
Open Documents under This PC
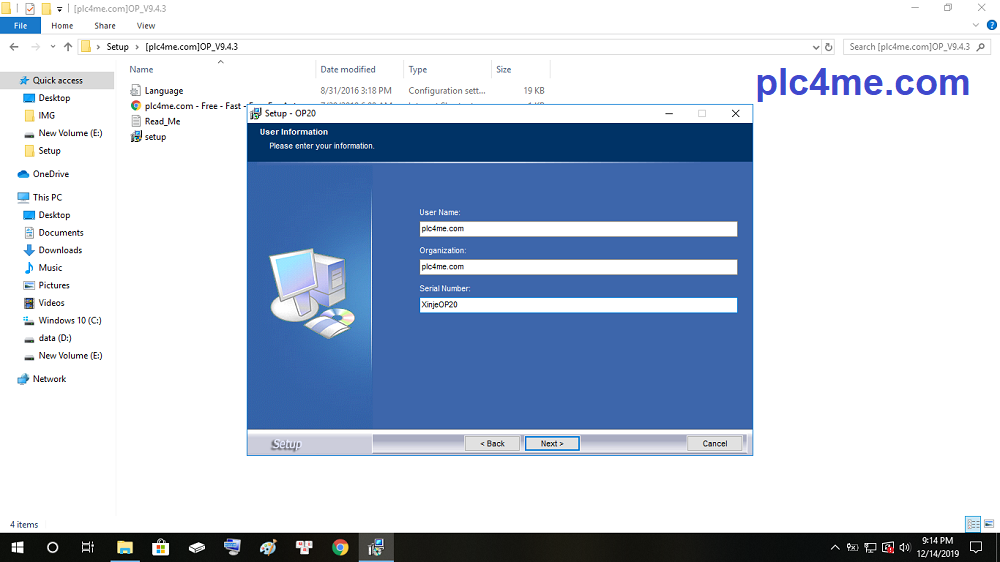(x=61, y=233)
